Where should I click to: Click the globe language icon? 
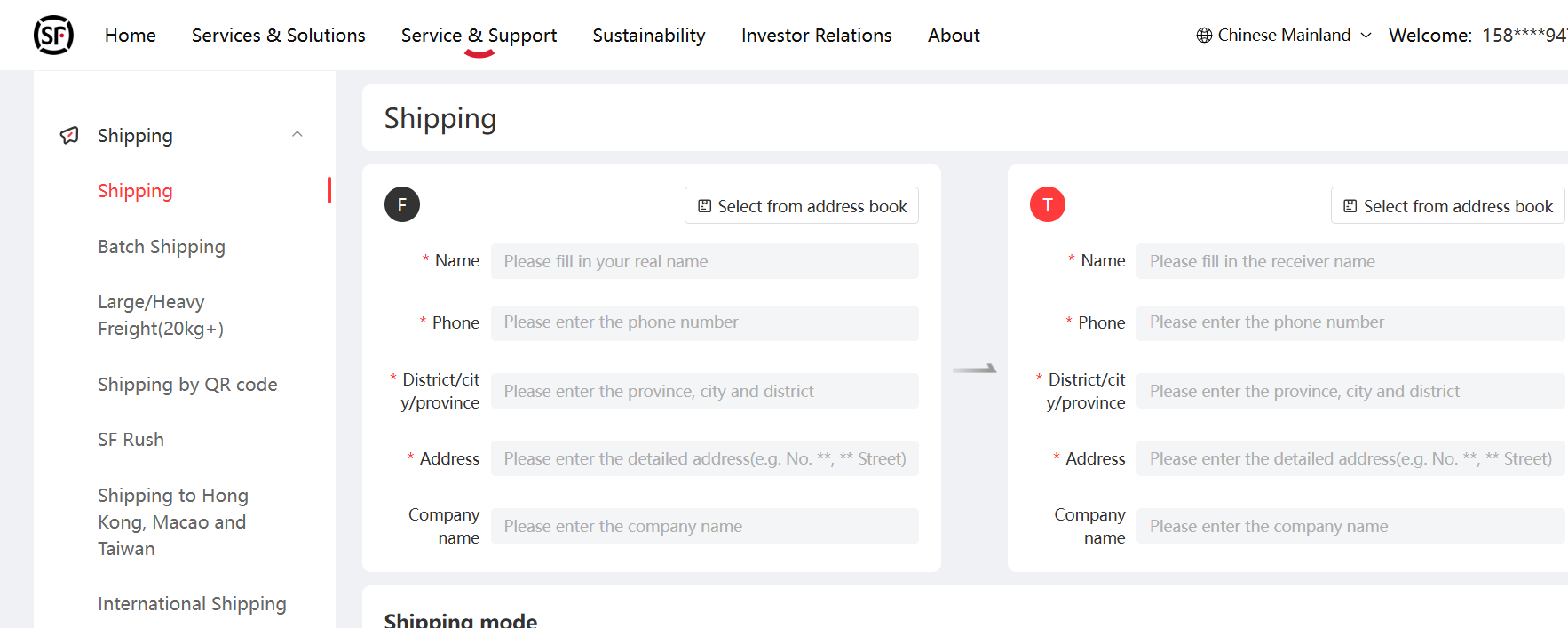tap(1204, 36)
